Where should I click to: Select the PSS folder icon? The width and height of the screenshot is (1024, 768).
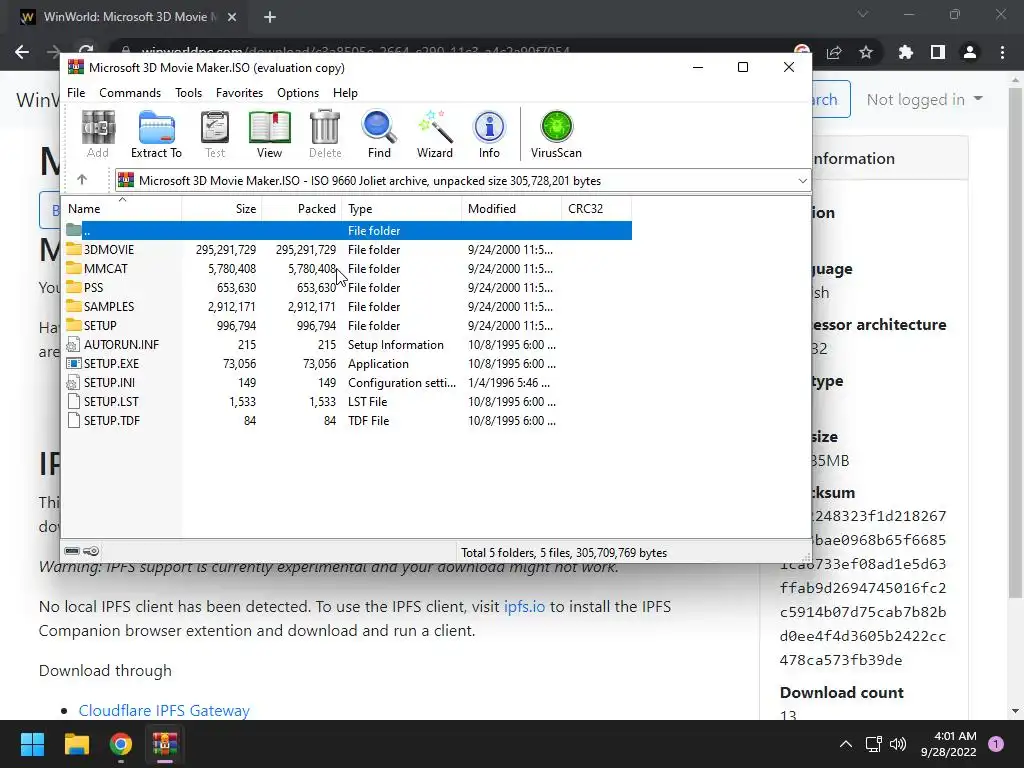pos(74,287)
